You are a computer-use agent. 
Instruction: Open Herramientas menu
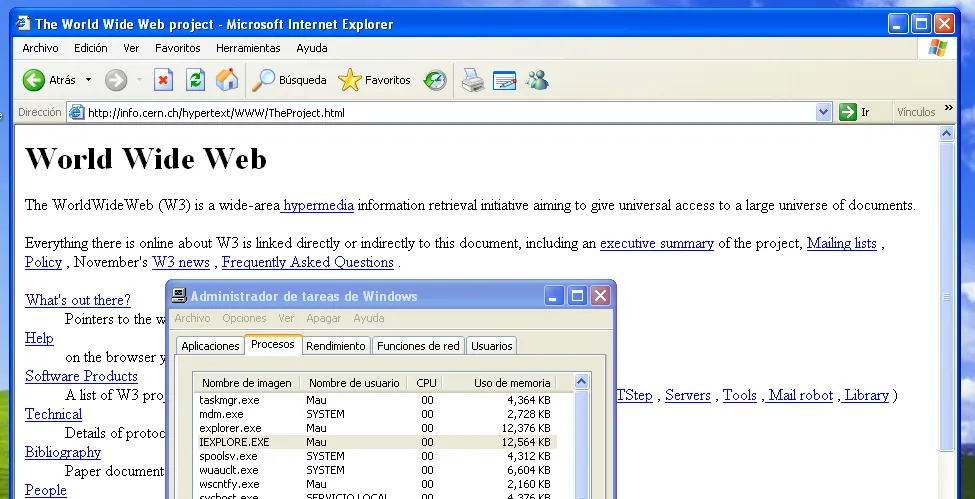click(x=248, y=48)
